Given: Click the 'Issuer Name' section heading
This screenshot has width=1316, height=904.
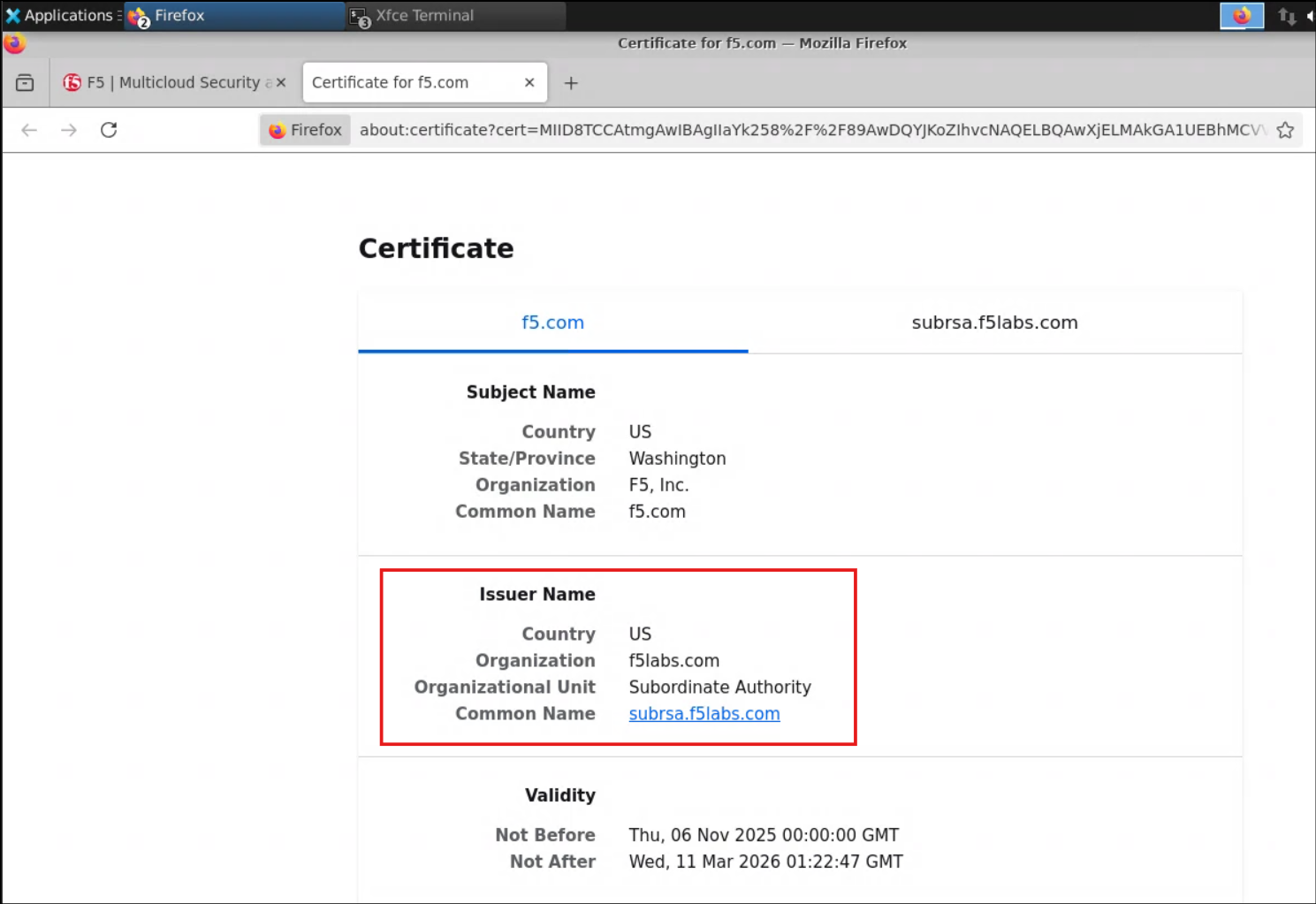Looking at the screenshot, I should click(x=537, y=595).
